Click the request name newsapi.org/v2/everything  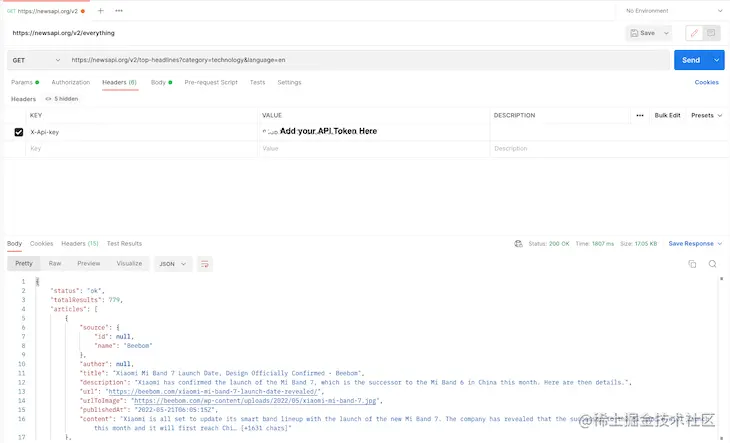tap(63, 33)
